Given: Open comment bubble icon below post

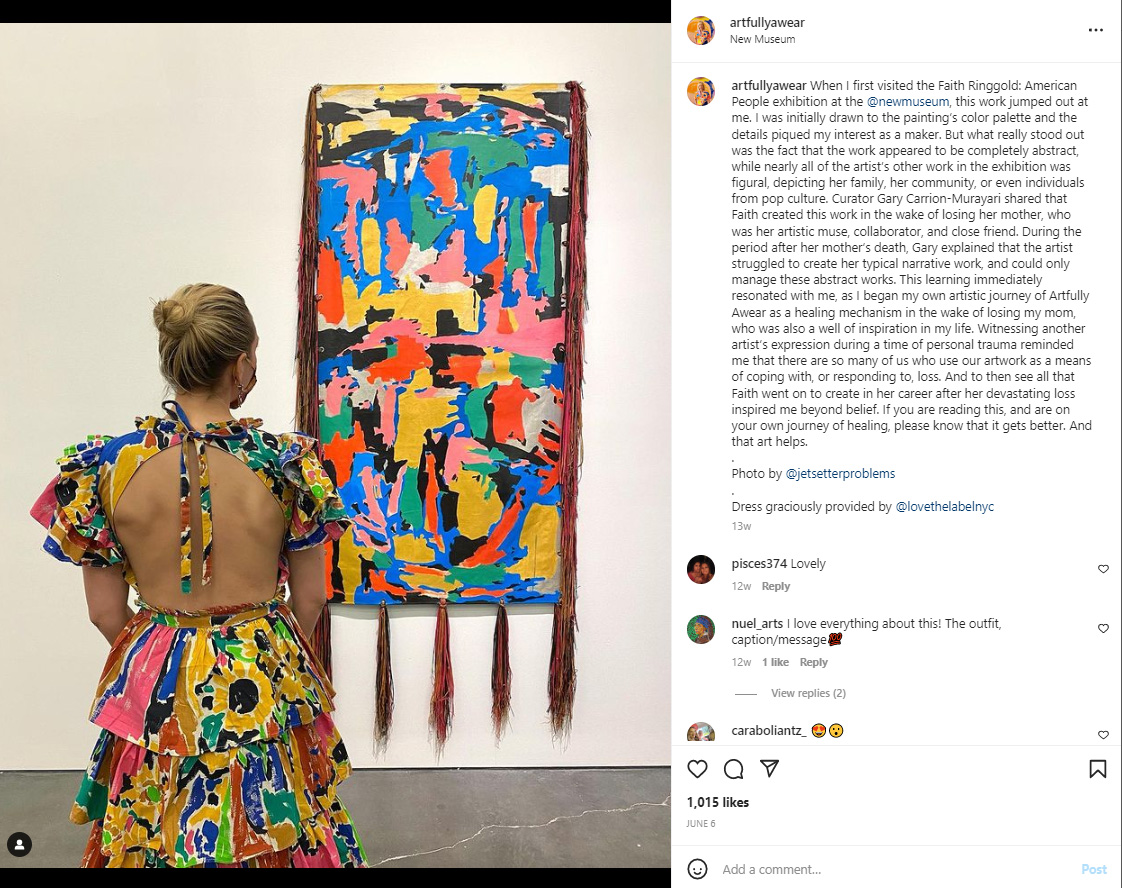Looking at the screenshot, I should point(733,769).
